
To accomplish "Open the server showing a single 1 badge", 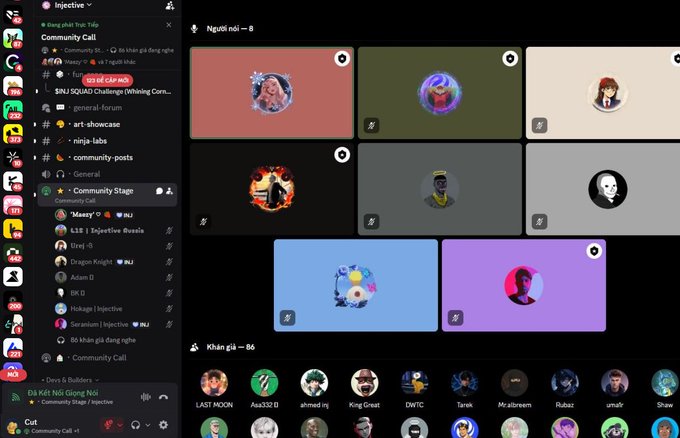I will (x=13, y=325).
